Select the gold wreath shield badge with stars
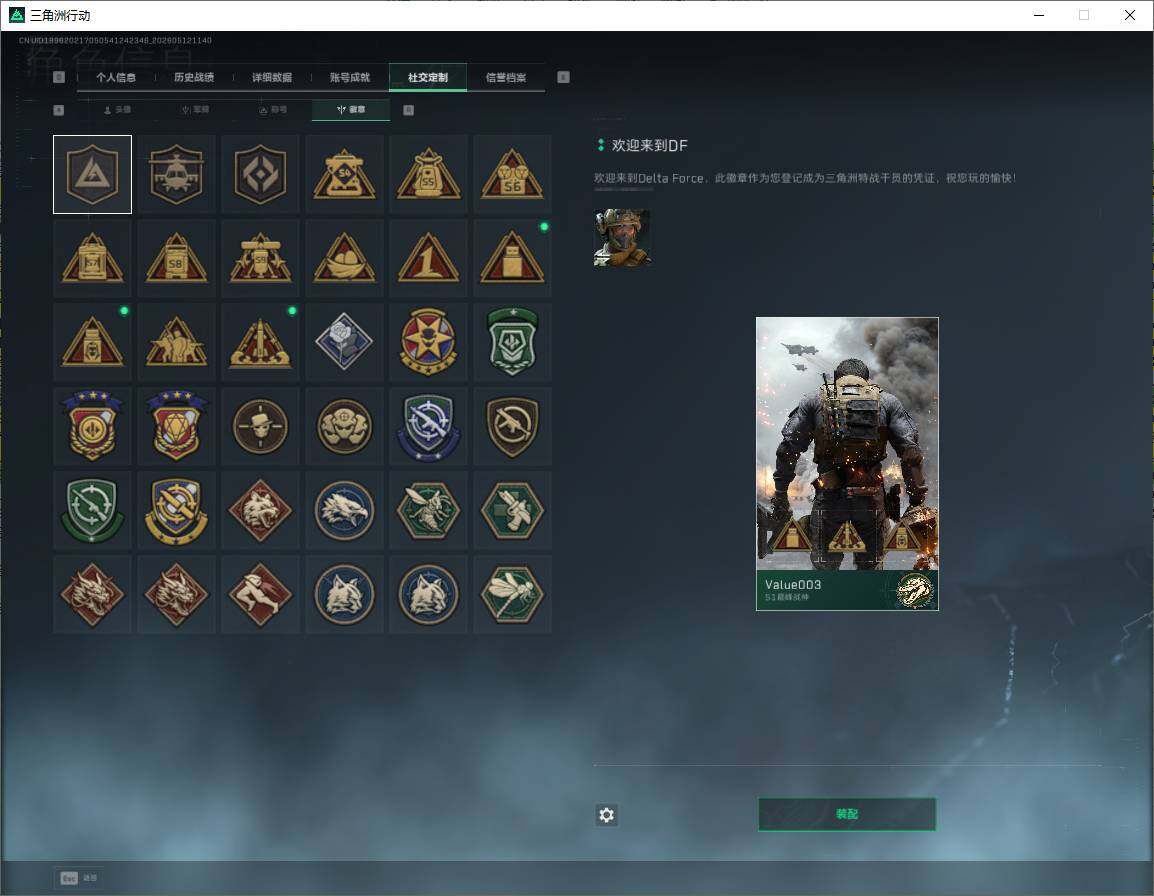1154x896 pixels. [x=92, y=426]
